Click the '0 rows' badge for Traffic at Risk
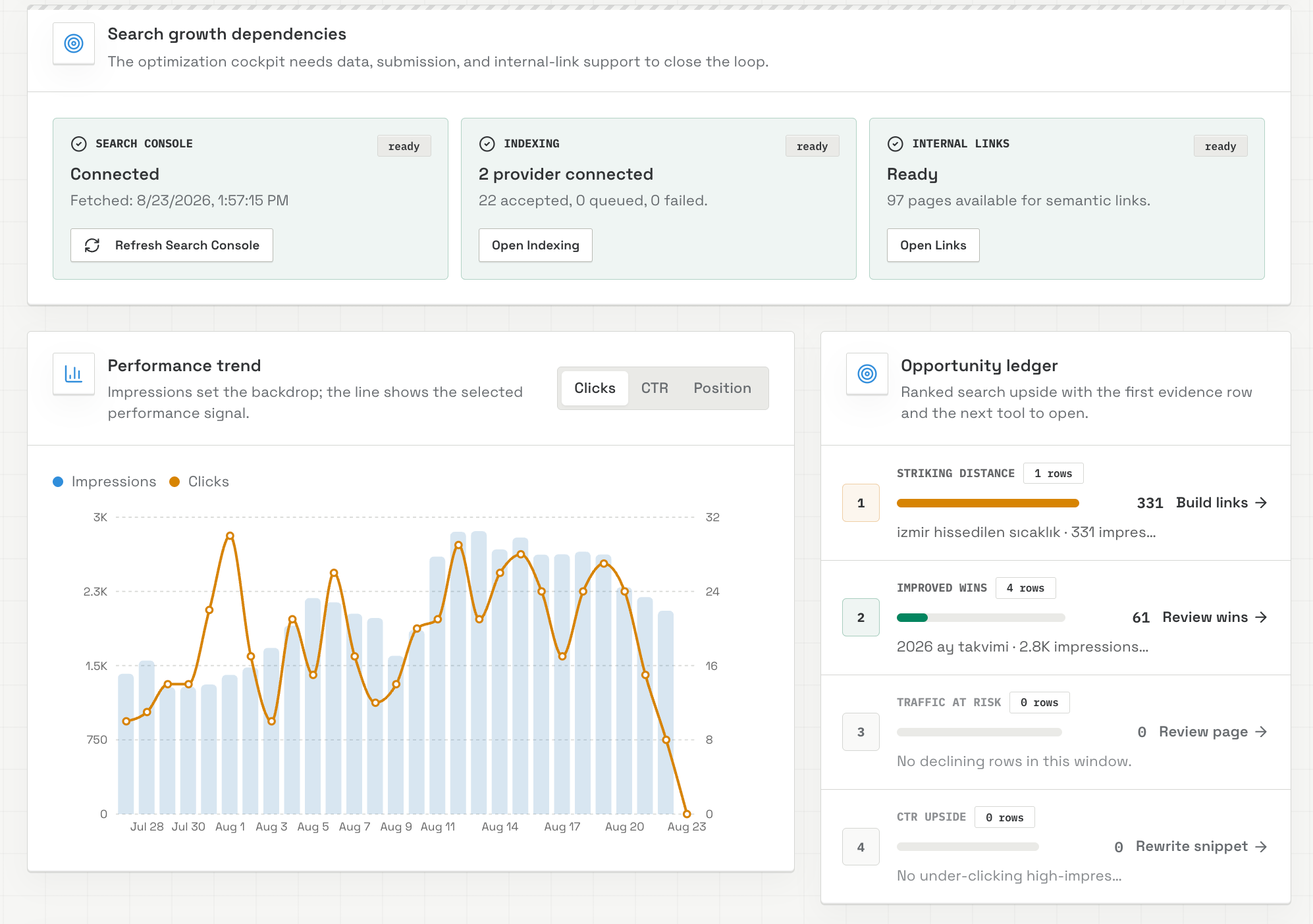1313x924 pixels. point(1039,702)
